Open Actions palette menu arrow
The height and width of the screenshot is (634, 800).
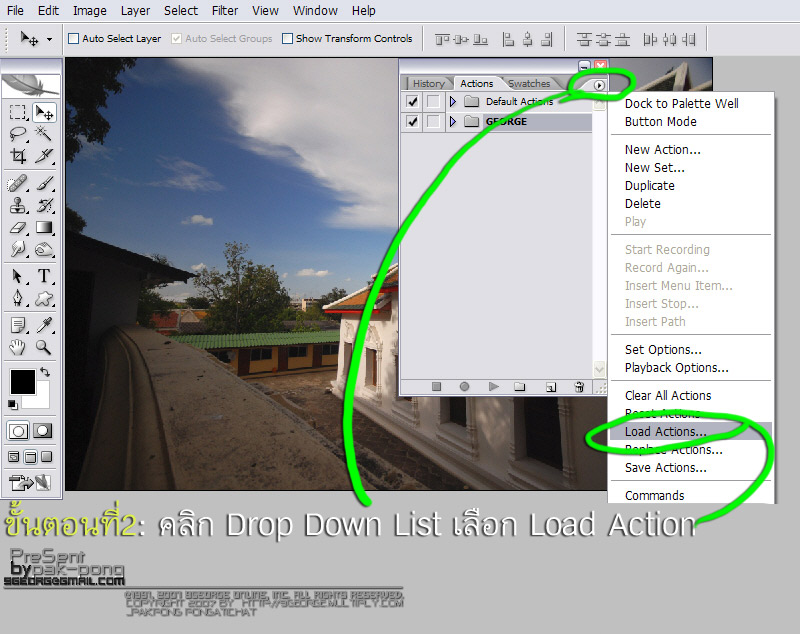[x=599, y=85]
